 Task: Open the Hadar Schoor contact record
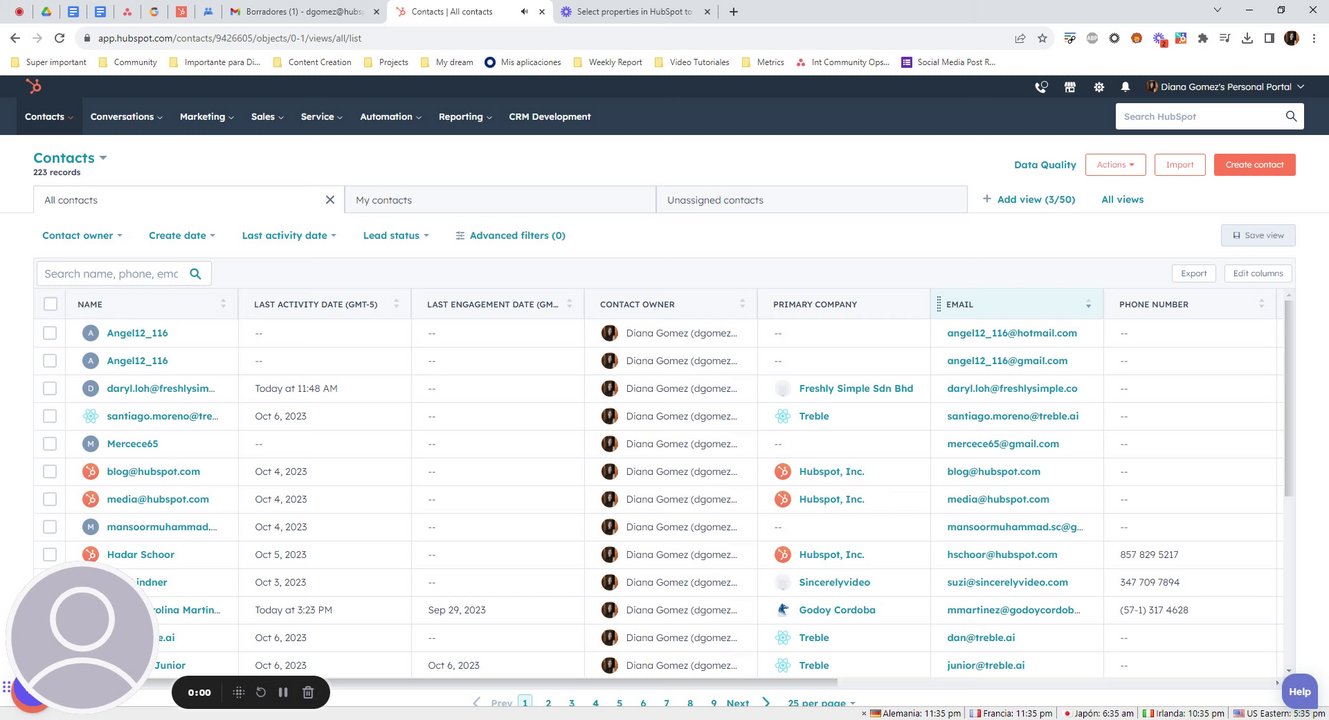pyautogui.click(x=140, y=554)
